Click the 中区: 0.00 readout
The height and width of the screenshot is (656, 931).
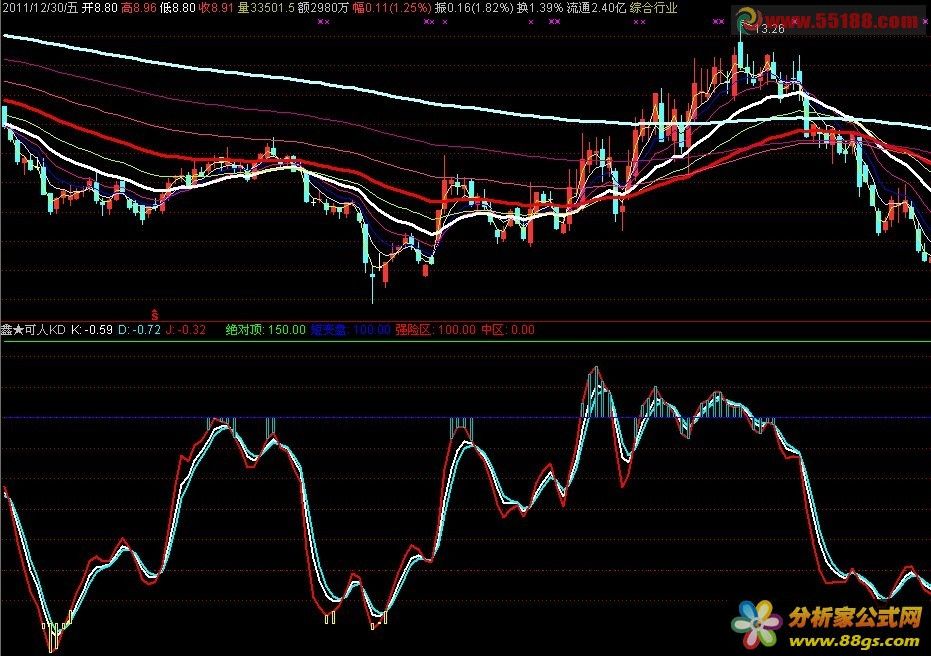click(x=508, y=329)
